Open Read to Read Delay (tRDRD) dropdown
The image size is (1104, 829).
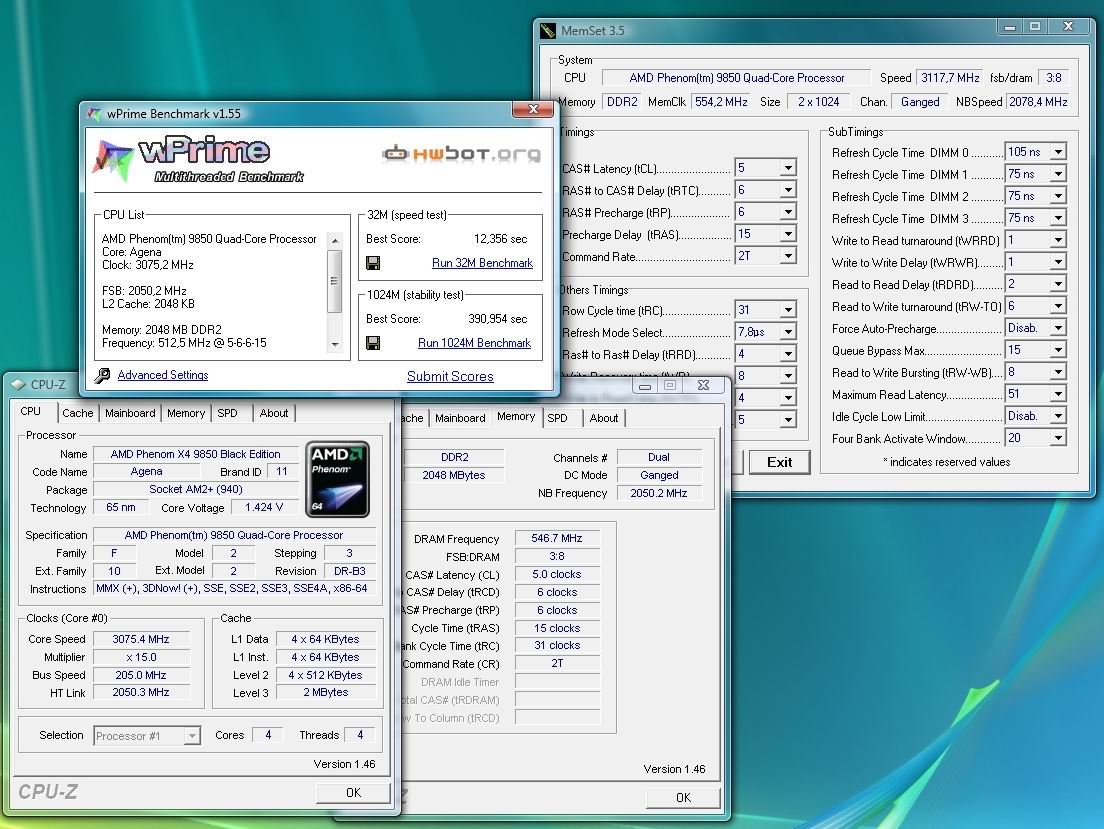(x=1058, y=283)
